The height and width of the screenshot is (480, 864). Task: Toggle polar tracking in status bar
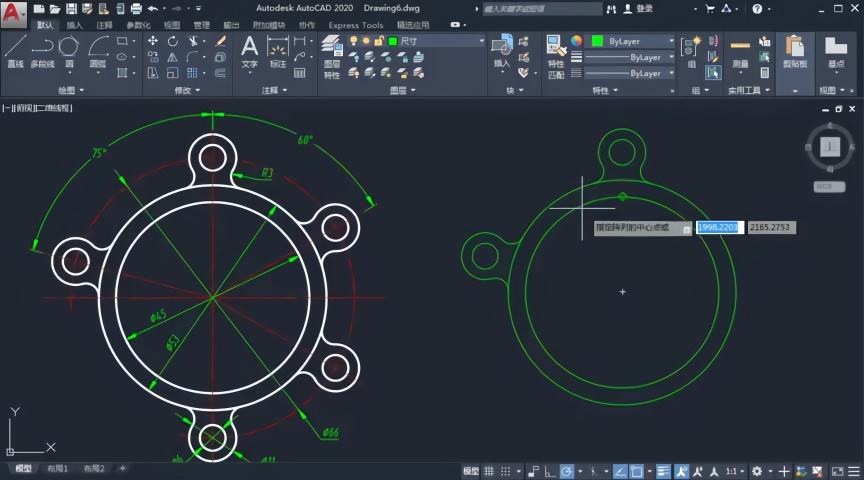(x=566, y=471)
